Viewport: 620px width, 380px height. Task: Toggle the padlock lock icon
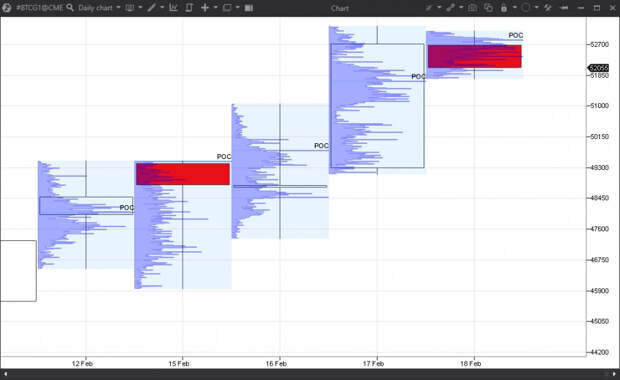tap(504, 8)
